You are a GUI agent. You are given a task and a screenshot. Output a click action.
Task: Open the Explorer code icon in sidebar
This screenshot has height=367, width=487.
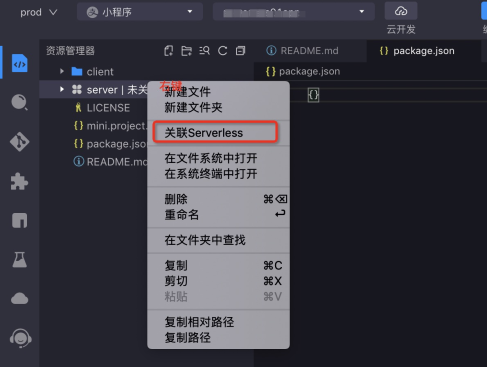tap(20, 63)
